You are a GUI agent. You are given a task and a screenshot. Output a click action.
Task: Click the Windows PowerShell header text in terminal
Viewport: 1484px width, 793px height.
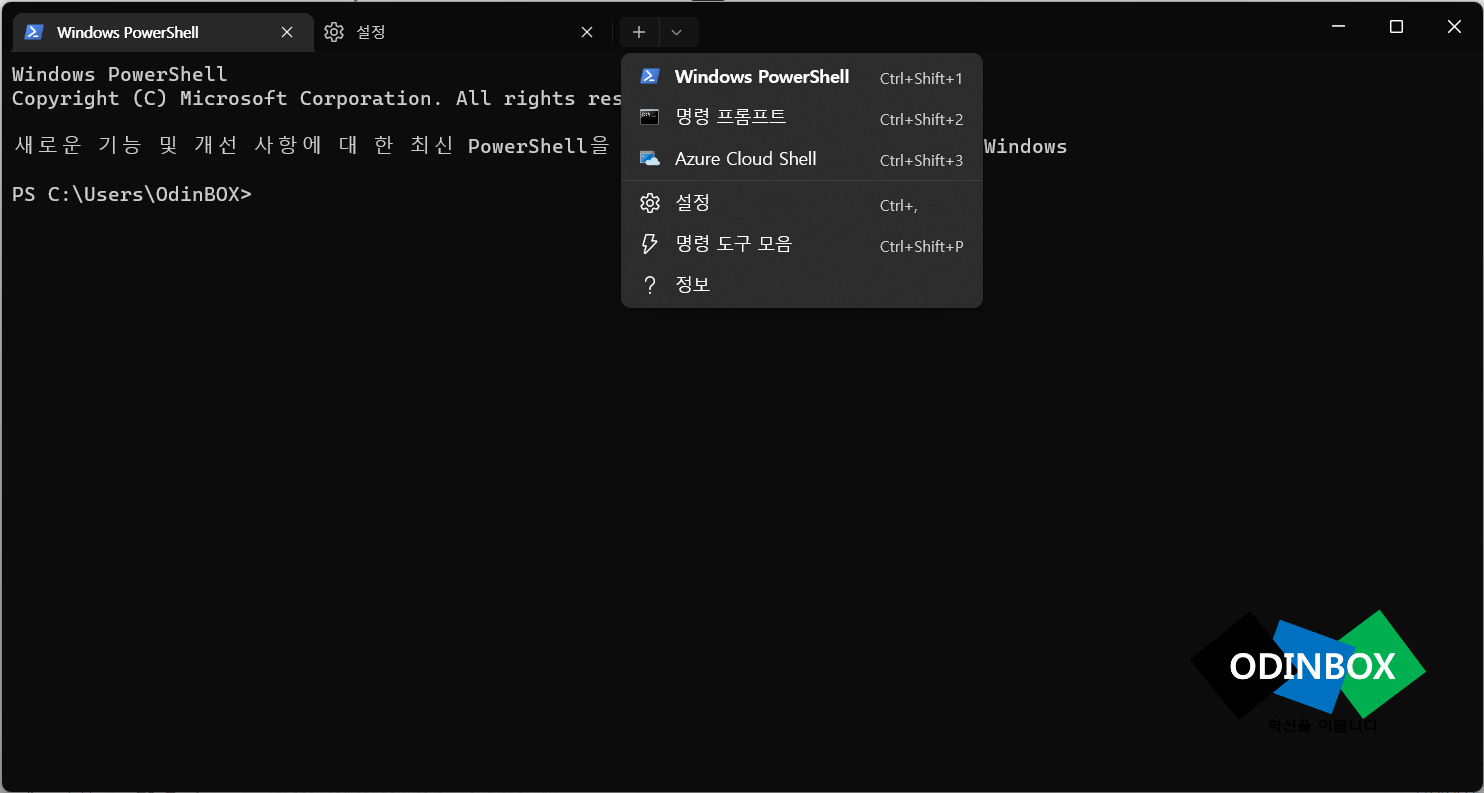pos(120,74)
